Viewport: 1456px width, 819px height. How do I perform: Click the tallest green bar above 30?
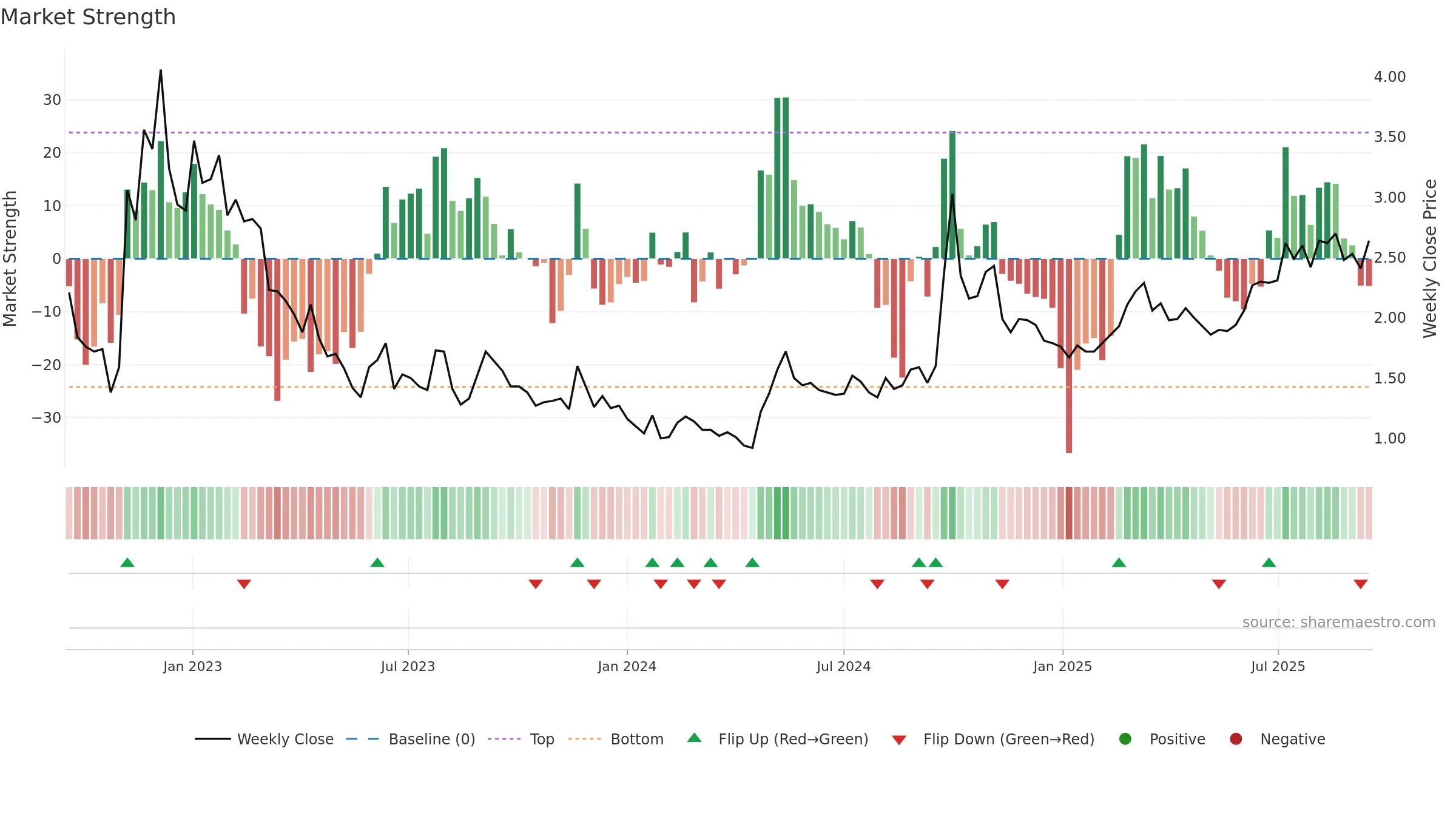click(x=786, y=178)
